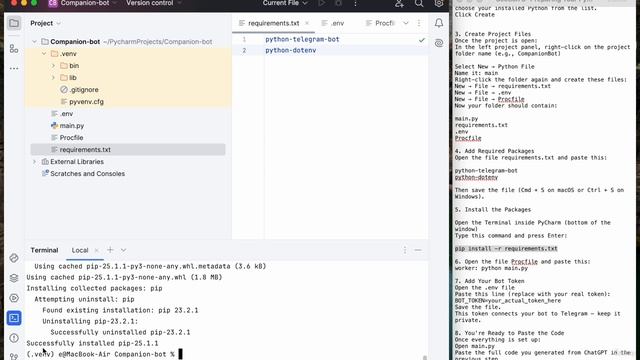This screenshot has width=640, height=360.
Task: Show more tool windows ellipsis
Action: pos(14,69)
